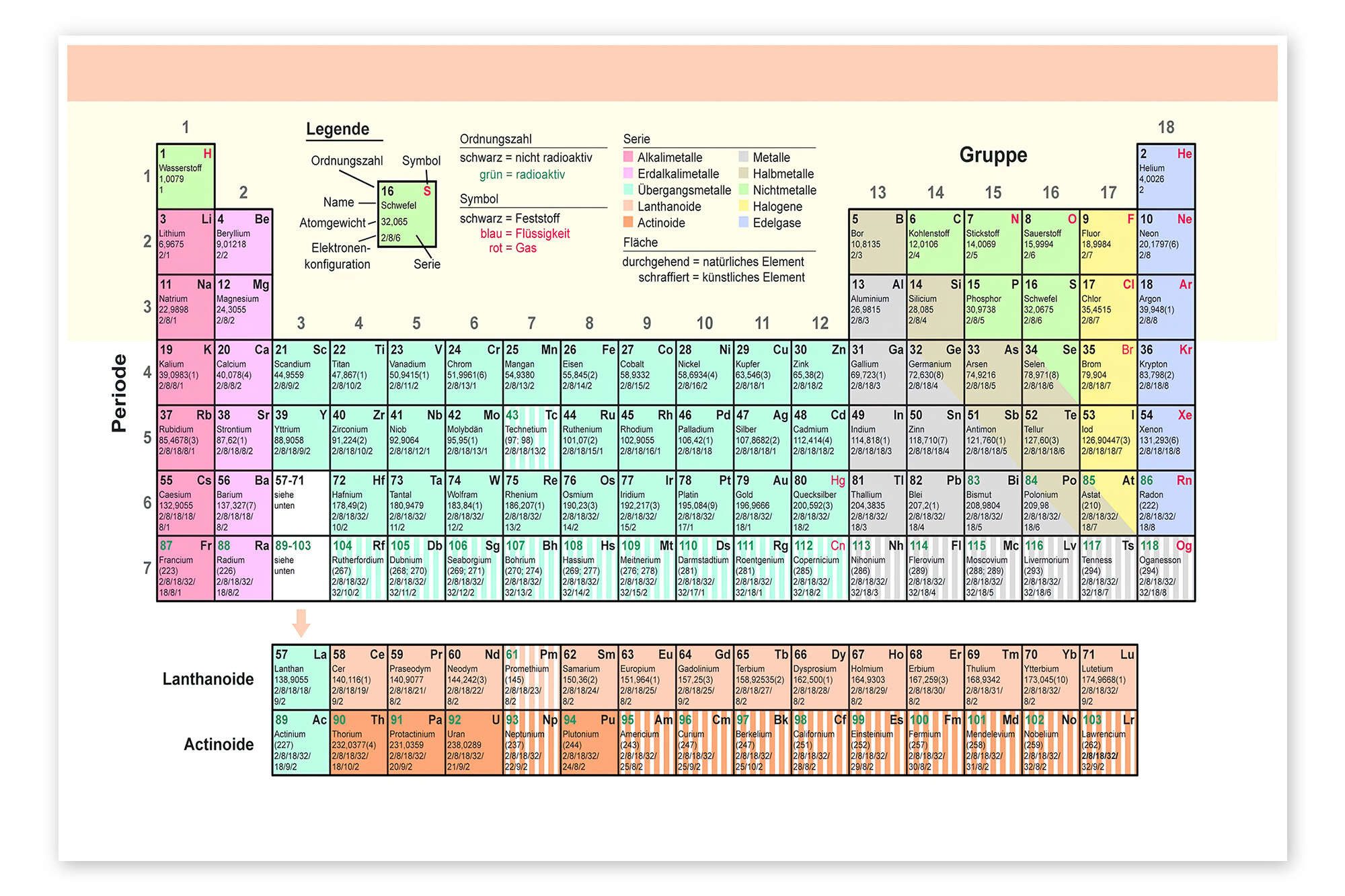Select the Plutonium (Pu) element cell

coord(589,742)
